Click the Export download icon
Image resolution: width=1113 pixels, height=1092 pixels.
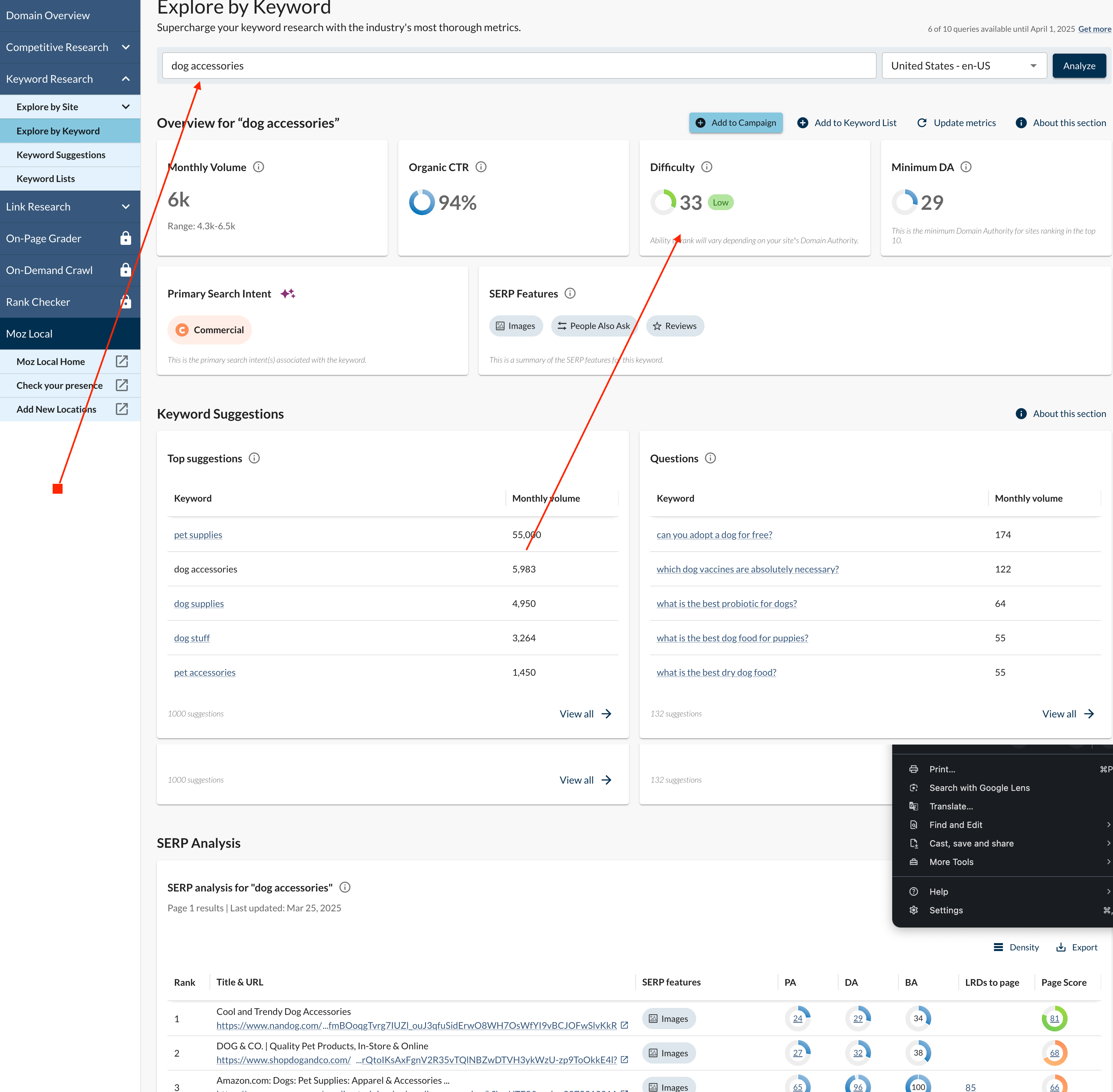point(1061,947)
